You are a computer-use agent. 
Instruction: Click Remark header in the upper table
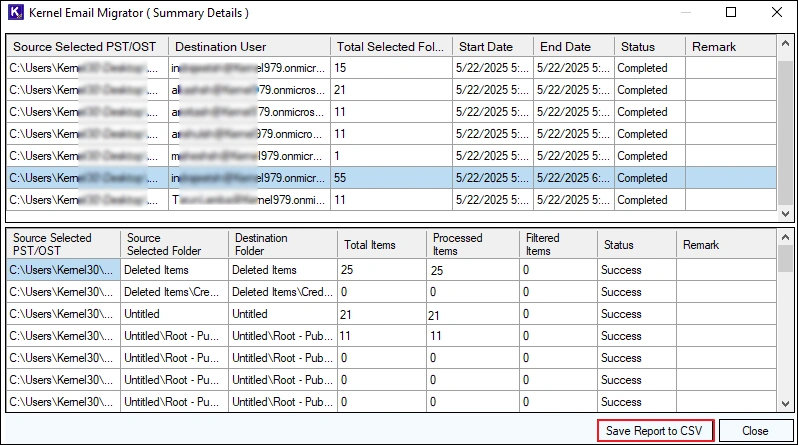click(730, 47)
